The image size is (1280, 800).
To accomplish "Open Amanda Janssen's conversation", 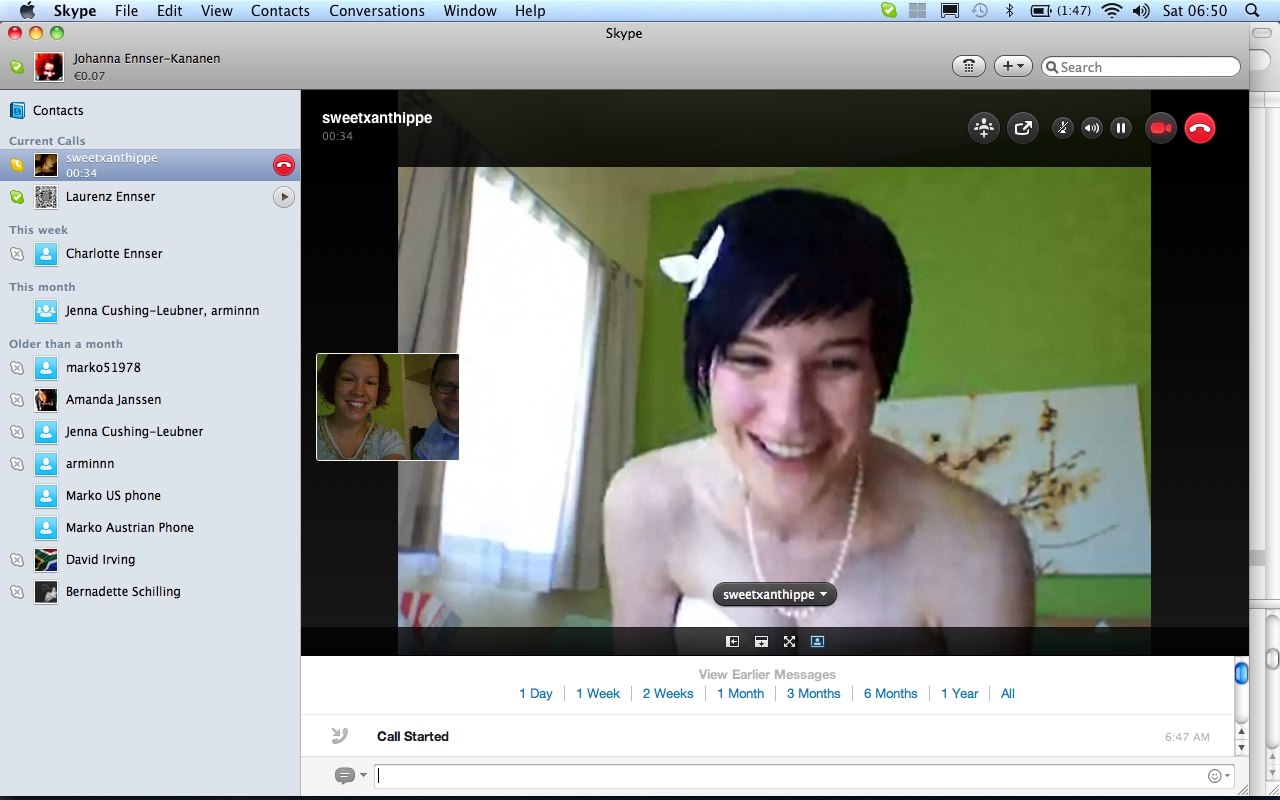I will [150, 400].
